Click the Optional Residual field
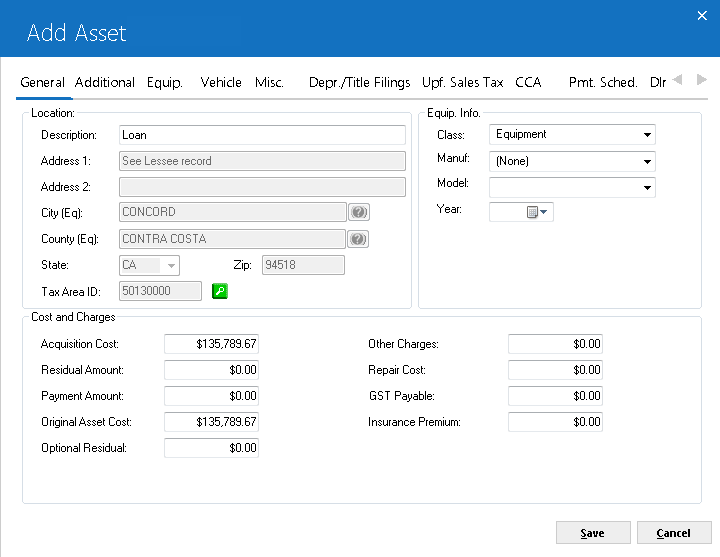 point(211,448)
